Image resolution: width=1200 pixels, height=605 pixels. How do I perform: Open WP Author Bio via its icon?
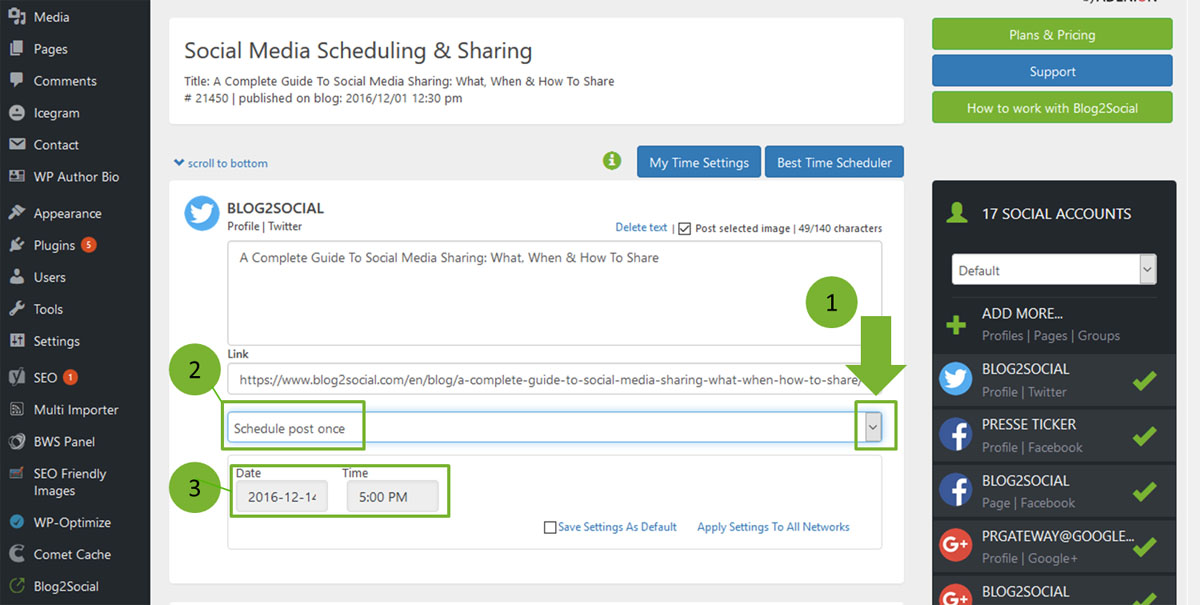[x=16, y=177]
